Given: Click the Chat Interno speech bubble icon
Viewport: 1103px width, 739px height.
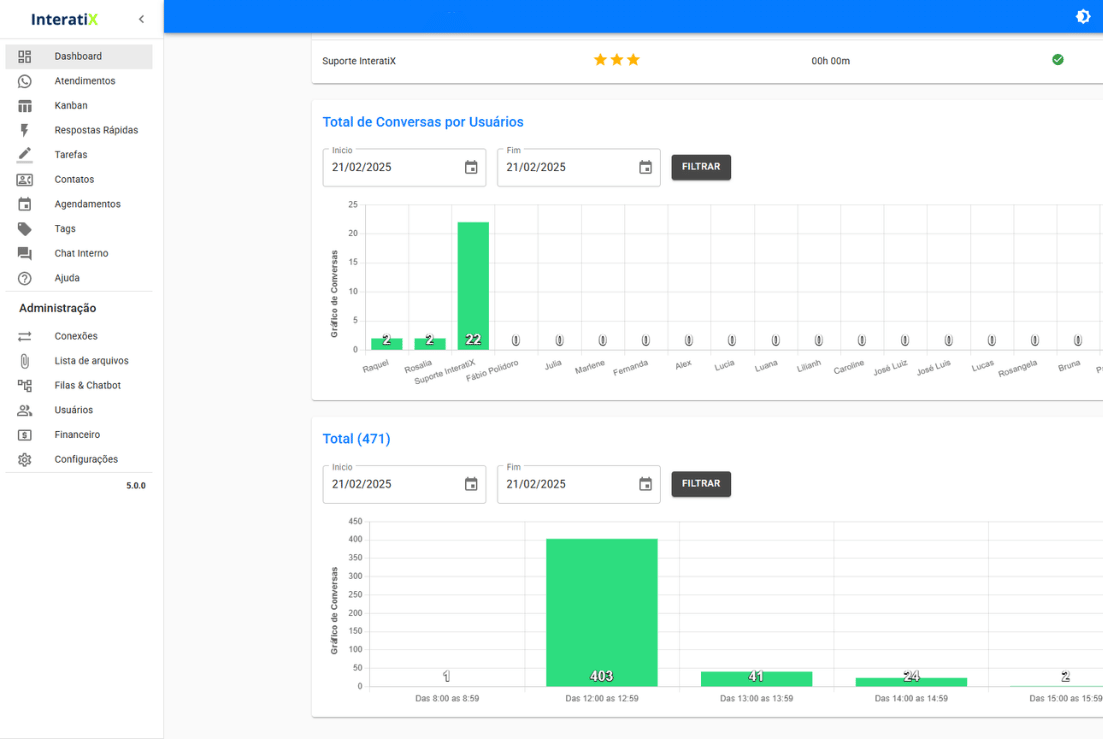Looking at the screenshot, I should click(x=25, y=254).
